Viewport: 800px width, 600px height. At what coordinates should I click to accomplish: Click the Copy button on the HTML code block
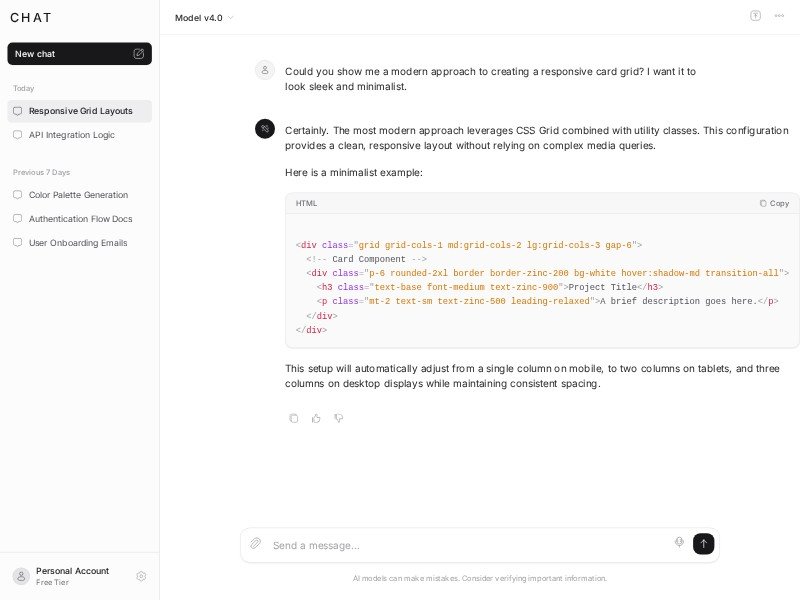click(774, 203)
